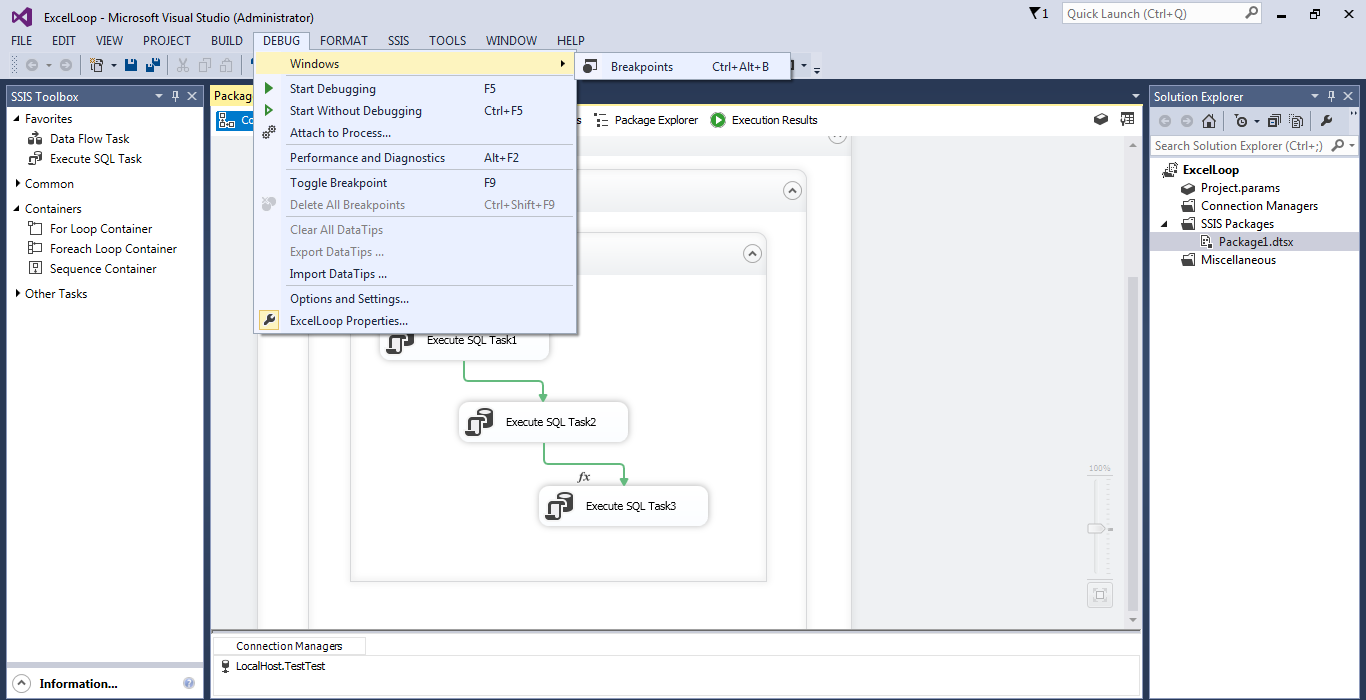
Task: Collapse the SSIS Packages tree node
Action: [x=1164, y=224]
